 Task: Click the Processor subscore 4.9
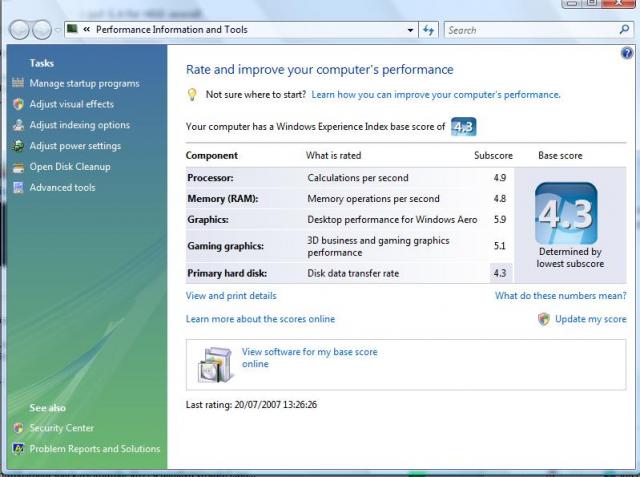[500, 178]
